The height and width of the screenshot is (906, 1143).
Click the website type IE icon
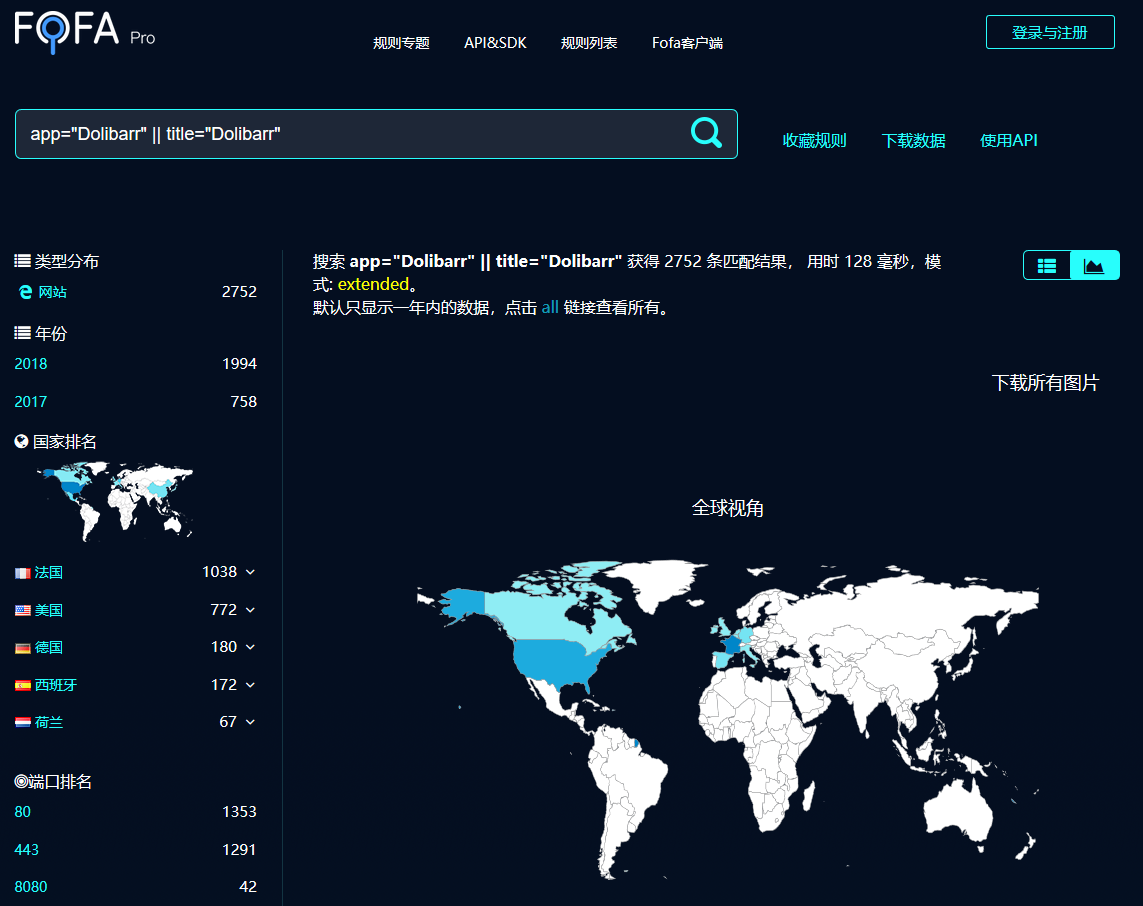point(26,292)
